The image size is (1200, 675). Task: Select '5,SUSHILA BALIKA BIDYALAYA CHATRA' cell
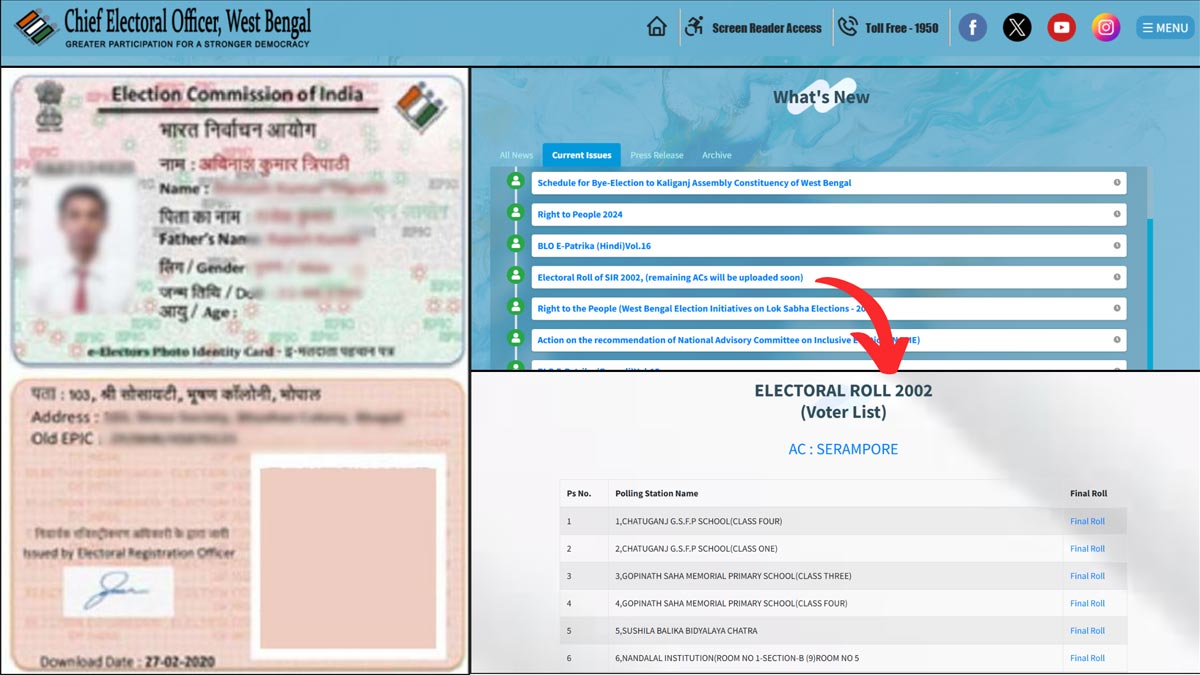[686, 631]
